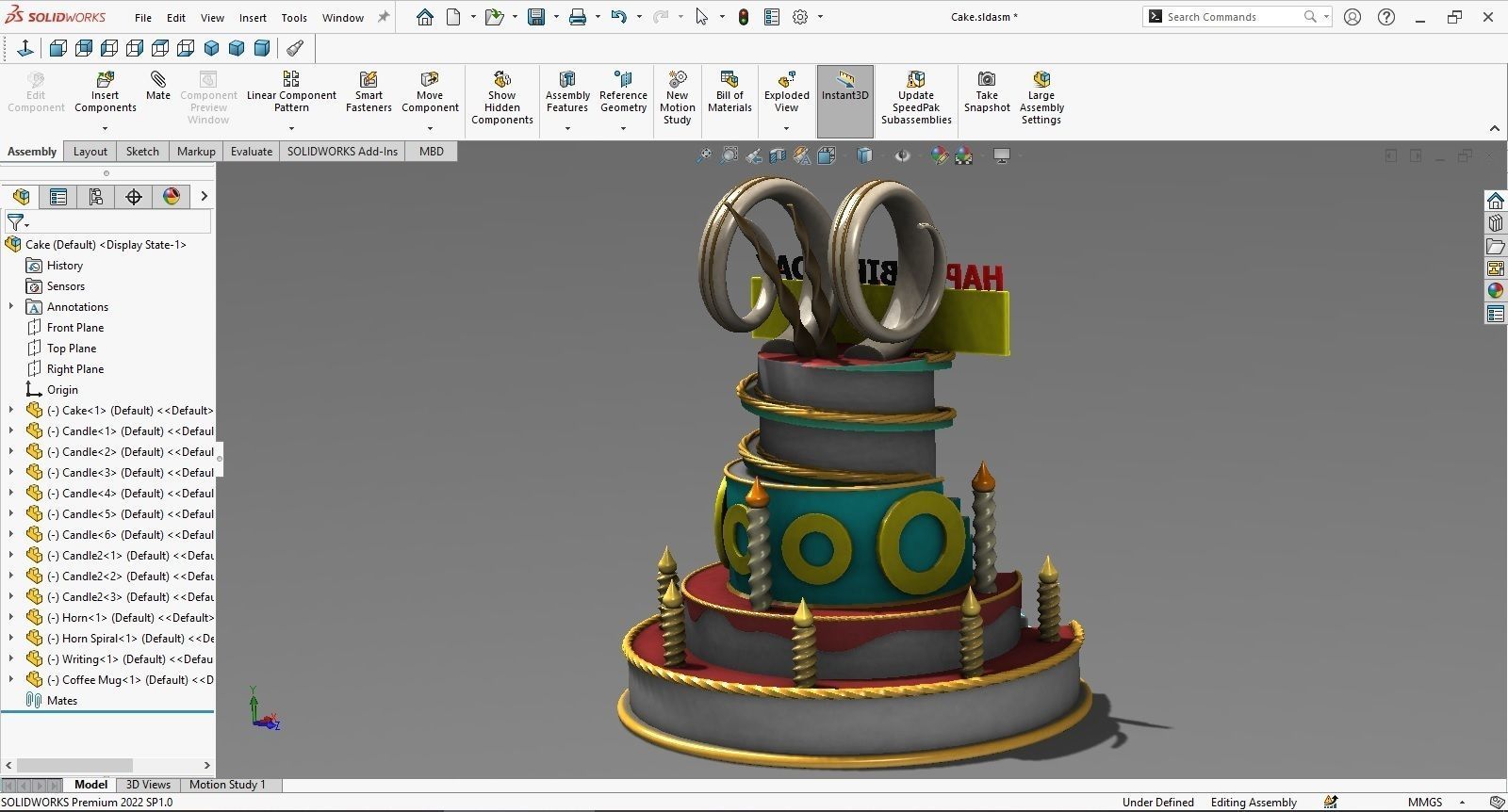Click the Home icon in top toolbar
This screenshot has width=1508, height=812.
point(425,17)
